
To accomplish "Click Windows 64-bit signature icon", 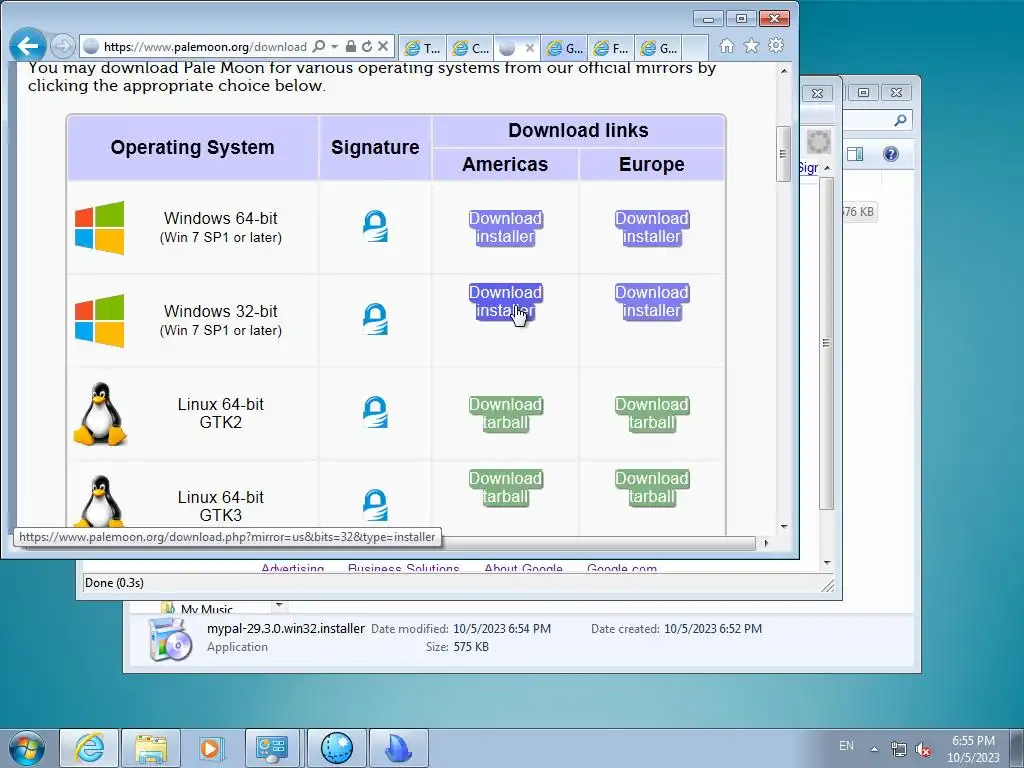I will [x=375, y=226].
